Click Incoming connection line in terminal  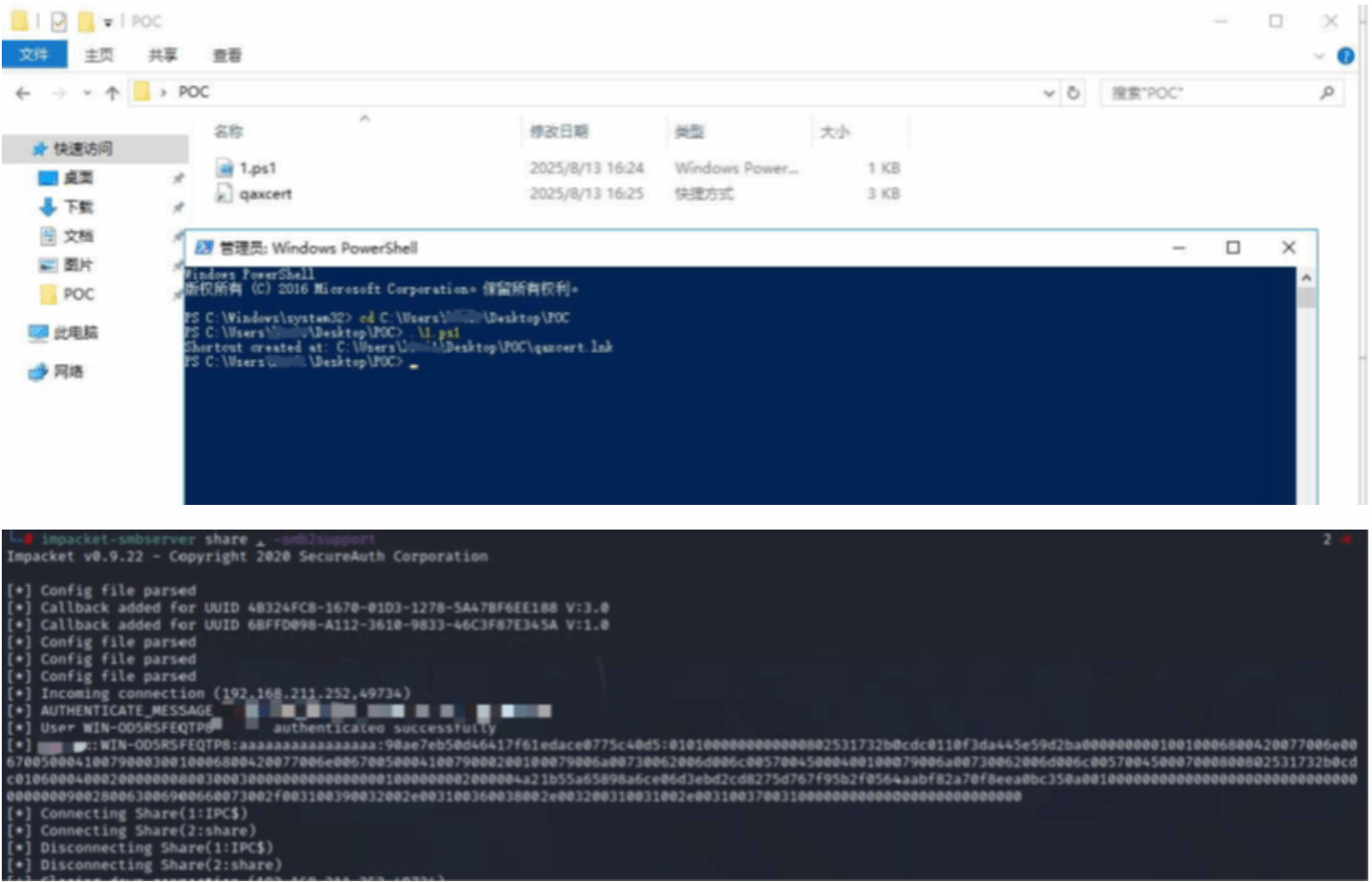[208, 694]
